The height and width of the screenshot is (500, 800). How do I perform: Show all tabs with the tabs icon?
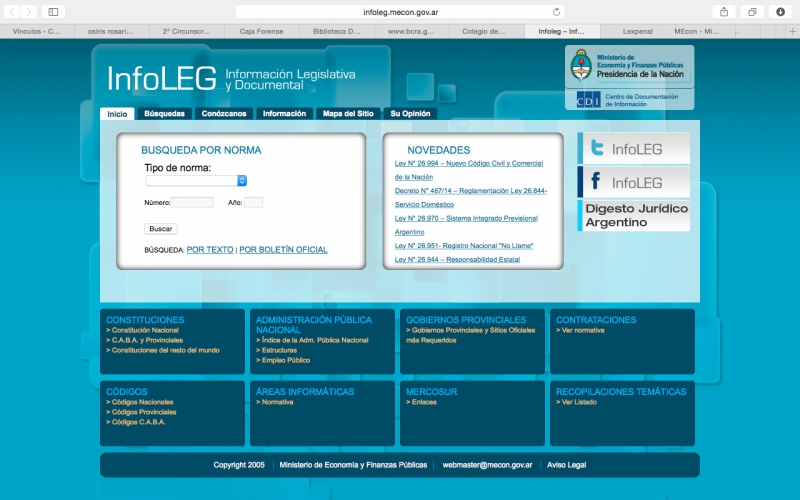(752, 12)
